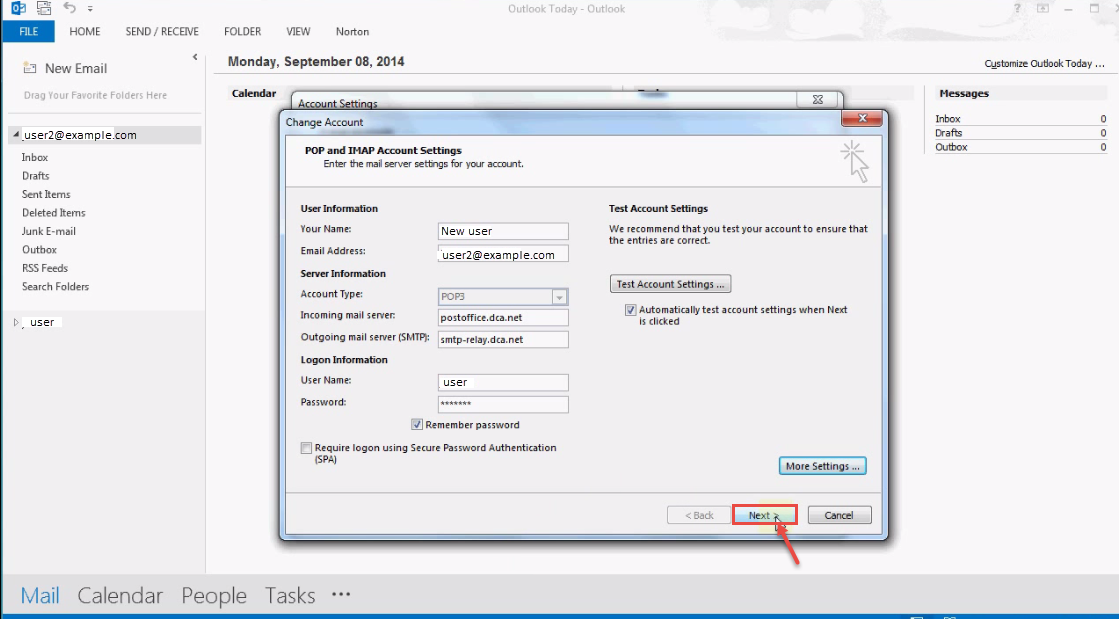This screenshot has width=1119, height=619.
Task: Click the Your Name input field
Action: [x=503, y=231]
